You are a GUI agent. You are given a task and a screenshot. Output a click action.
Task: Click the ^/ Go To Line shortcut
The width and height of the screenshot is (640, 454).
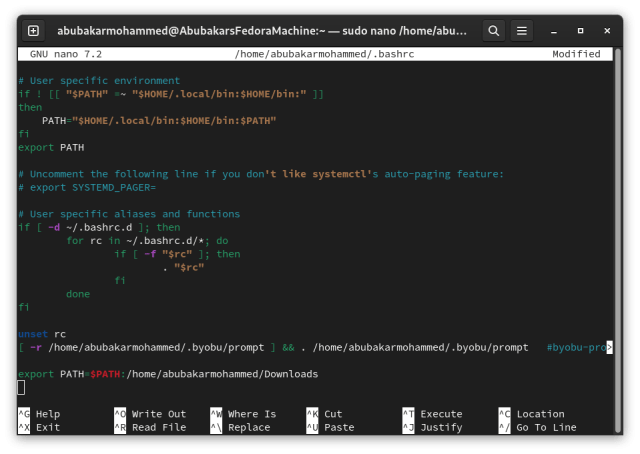(x=538, y=427)
